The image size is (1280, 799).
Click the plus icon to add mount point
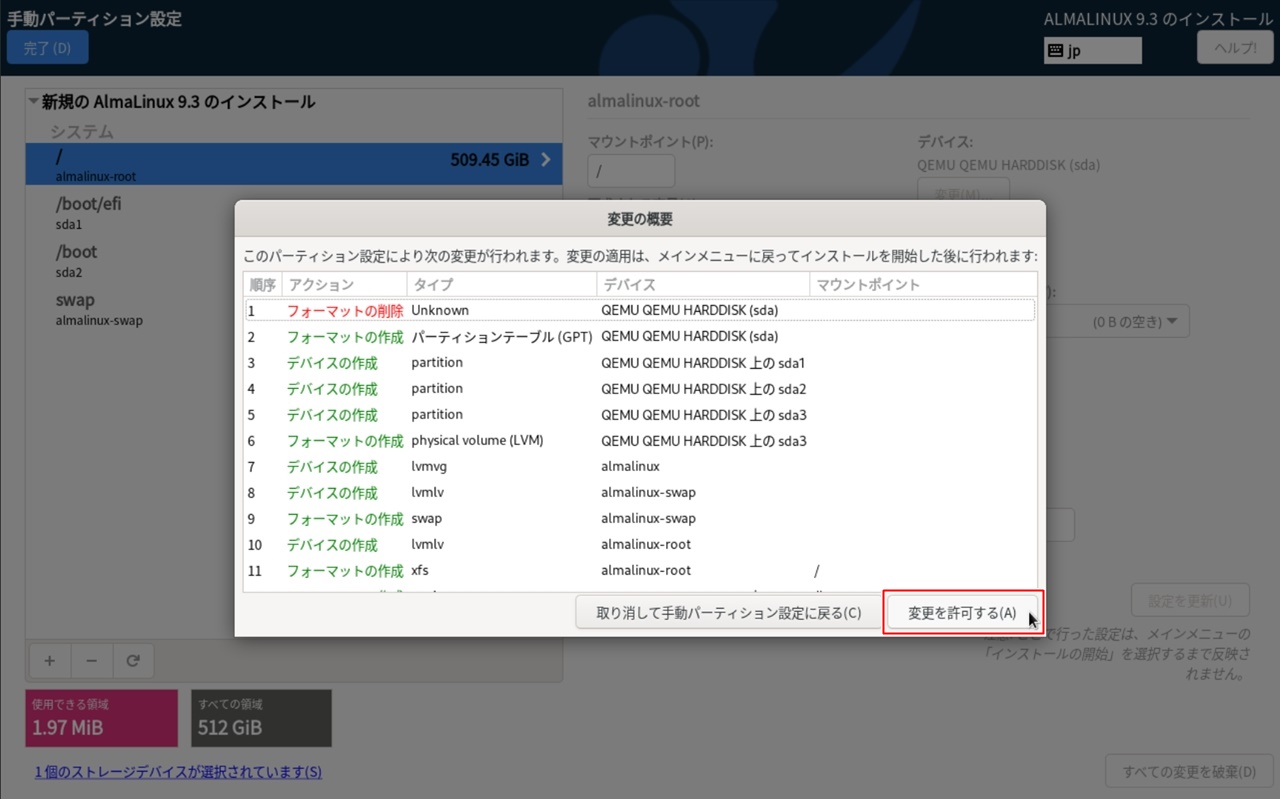(49, 661)
